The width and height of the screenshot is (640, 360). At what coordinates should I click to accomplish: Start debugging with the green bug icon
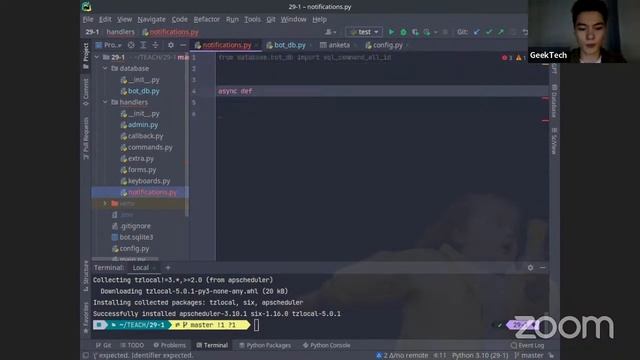[403, 32]
